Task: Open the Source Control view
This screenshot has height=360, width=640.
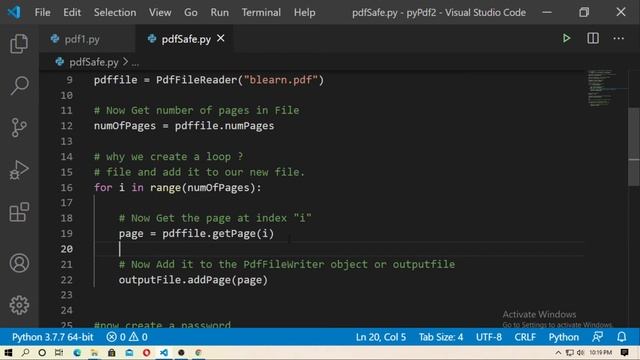Action: pyautogui.click(x=19, y=128)
